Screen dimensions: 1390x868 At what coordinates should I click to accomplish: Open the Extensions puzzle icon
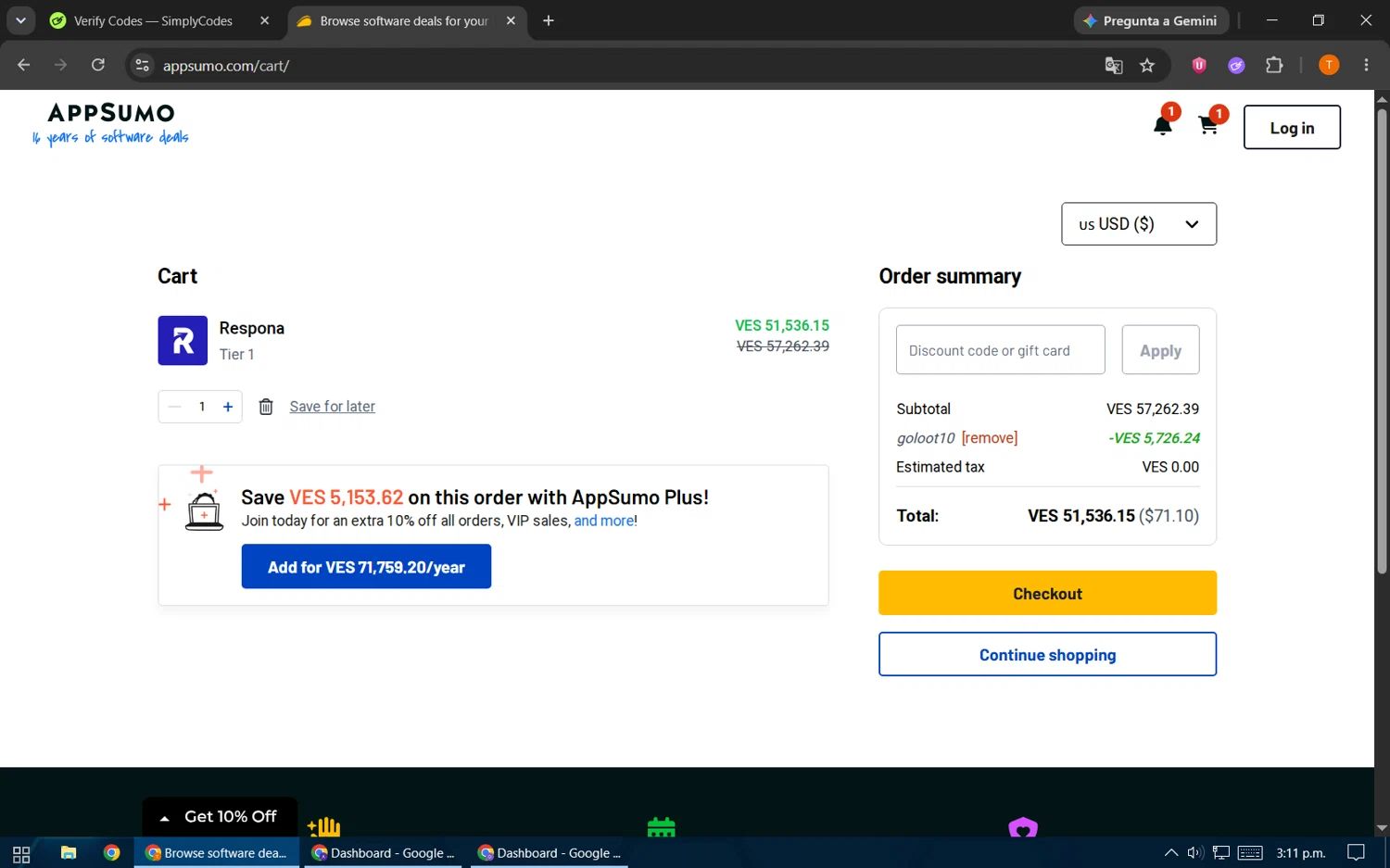pyautogui.click(x=1274, y=65)
